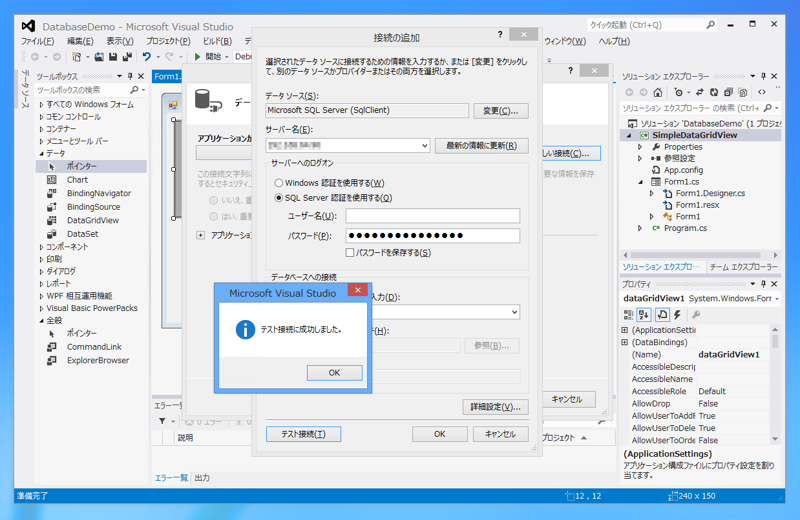Click the New Project toolbar icon
Screen dimensions: 800x520
(77, 57)
